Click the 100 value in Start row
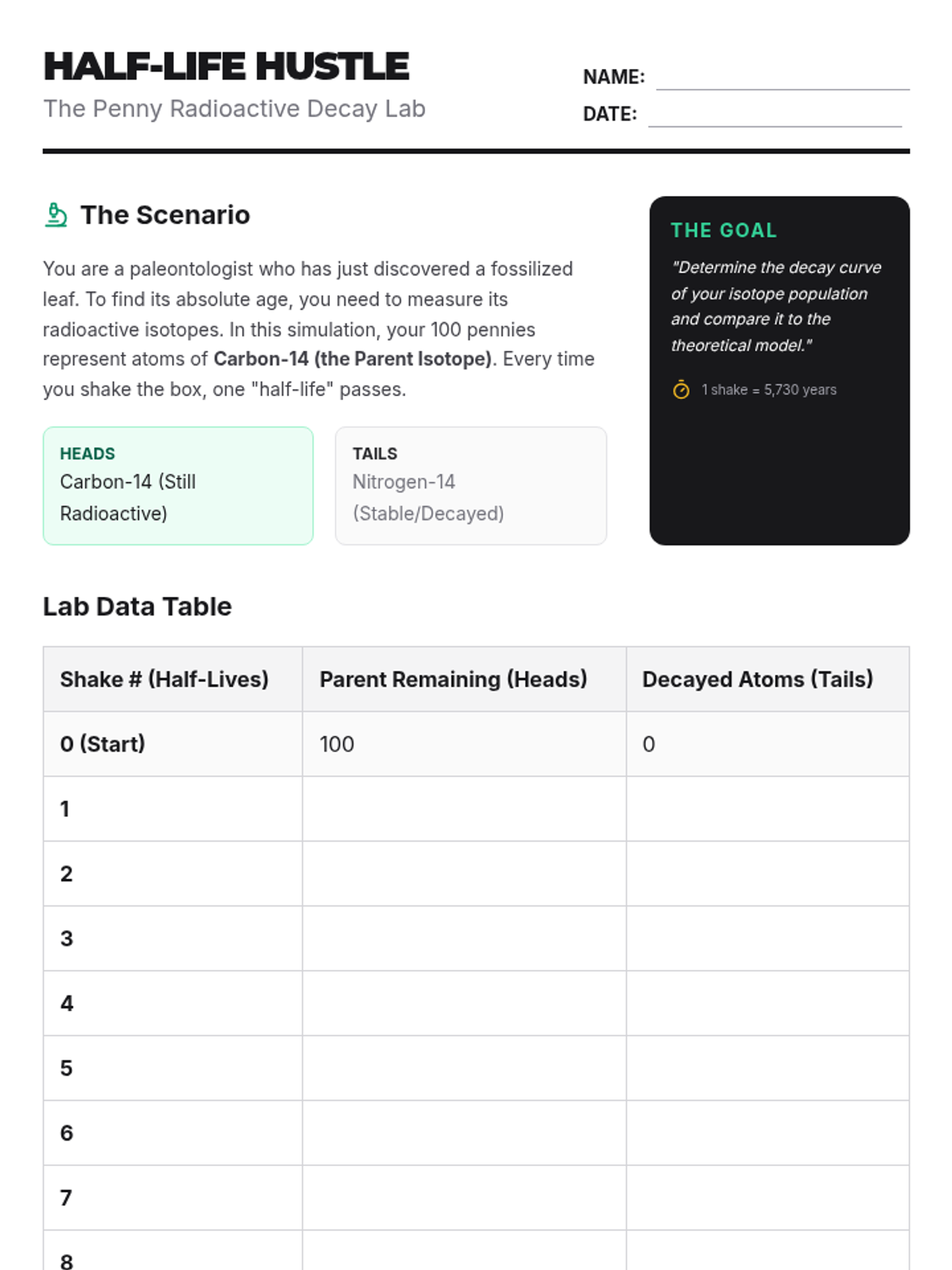Viewport: 952px width, 1270px height. tap(337, 745)
